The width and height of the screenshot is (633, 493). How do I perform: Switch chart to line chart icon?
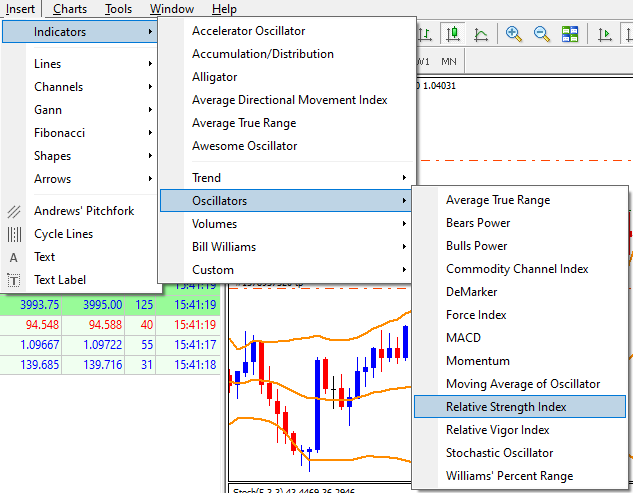481,34
